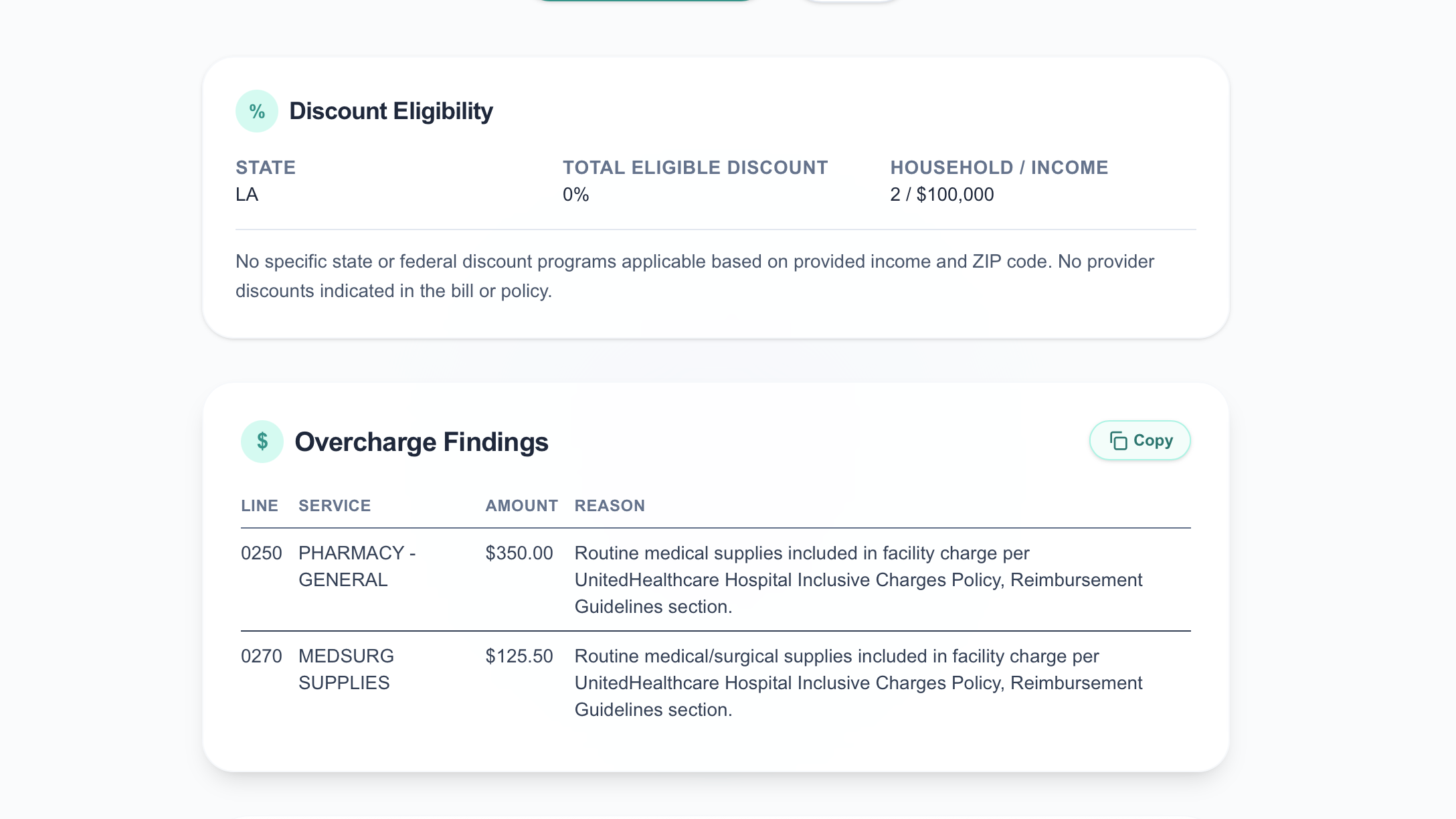The height and width of the screenshot is (819, 1456).
Task: Click the $350.00 amount cell
Action: point(519,553)
